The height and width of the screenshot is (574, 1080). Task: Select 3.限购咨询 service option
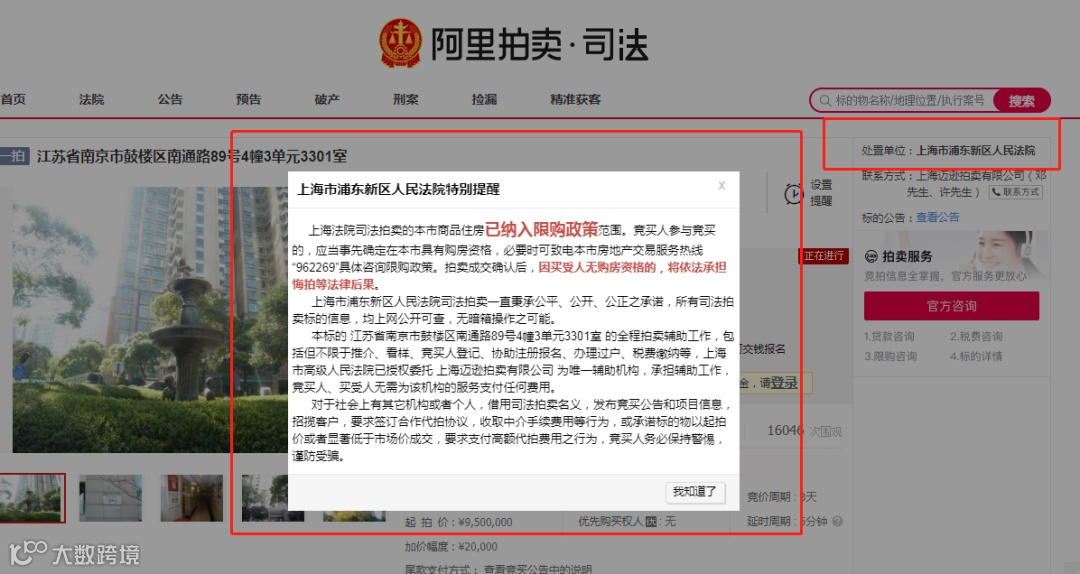coord(890,356)
